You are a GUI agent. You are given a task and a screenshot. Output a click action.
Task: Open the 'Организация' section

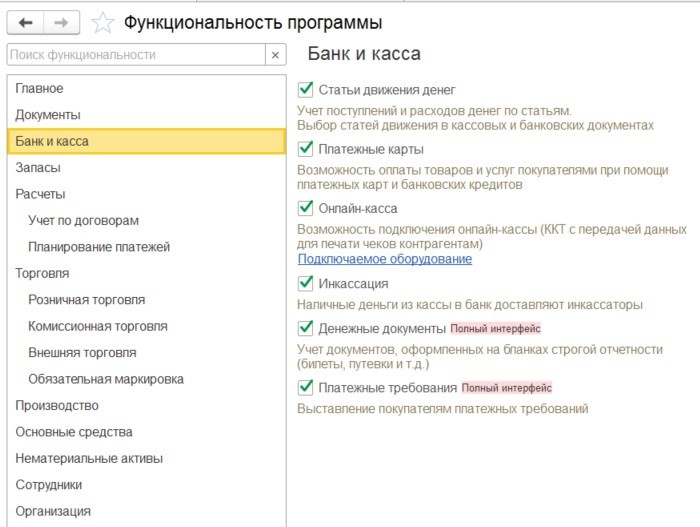click(x=146, y=511)
